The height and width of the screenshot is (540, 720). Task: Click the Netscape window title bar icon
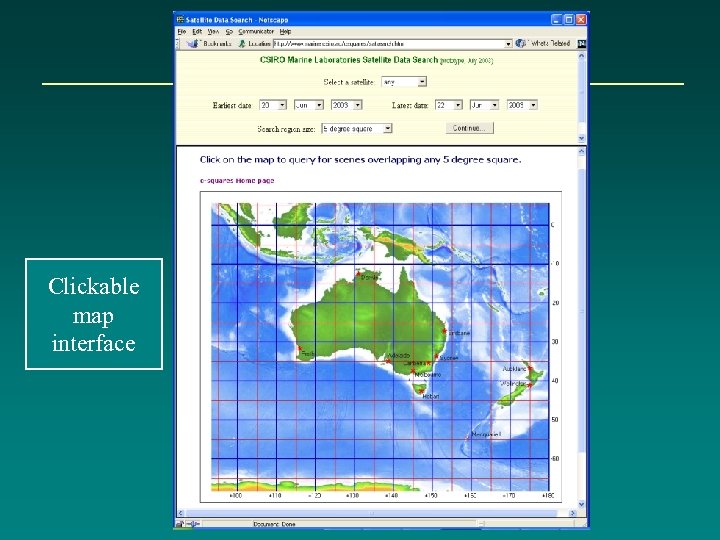click(x=180, y=20)
